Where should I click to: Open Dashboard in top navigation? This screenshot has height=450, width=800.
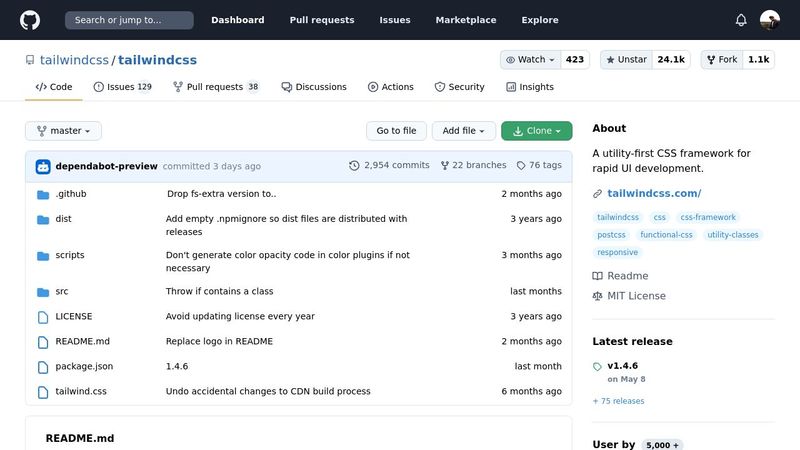[238, 20]
